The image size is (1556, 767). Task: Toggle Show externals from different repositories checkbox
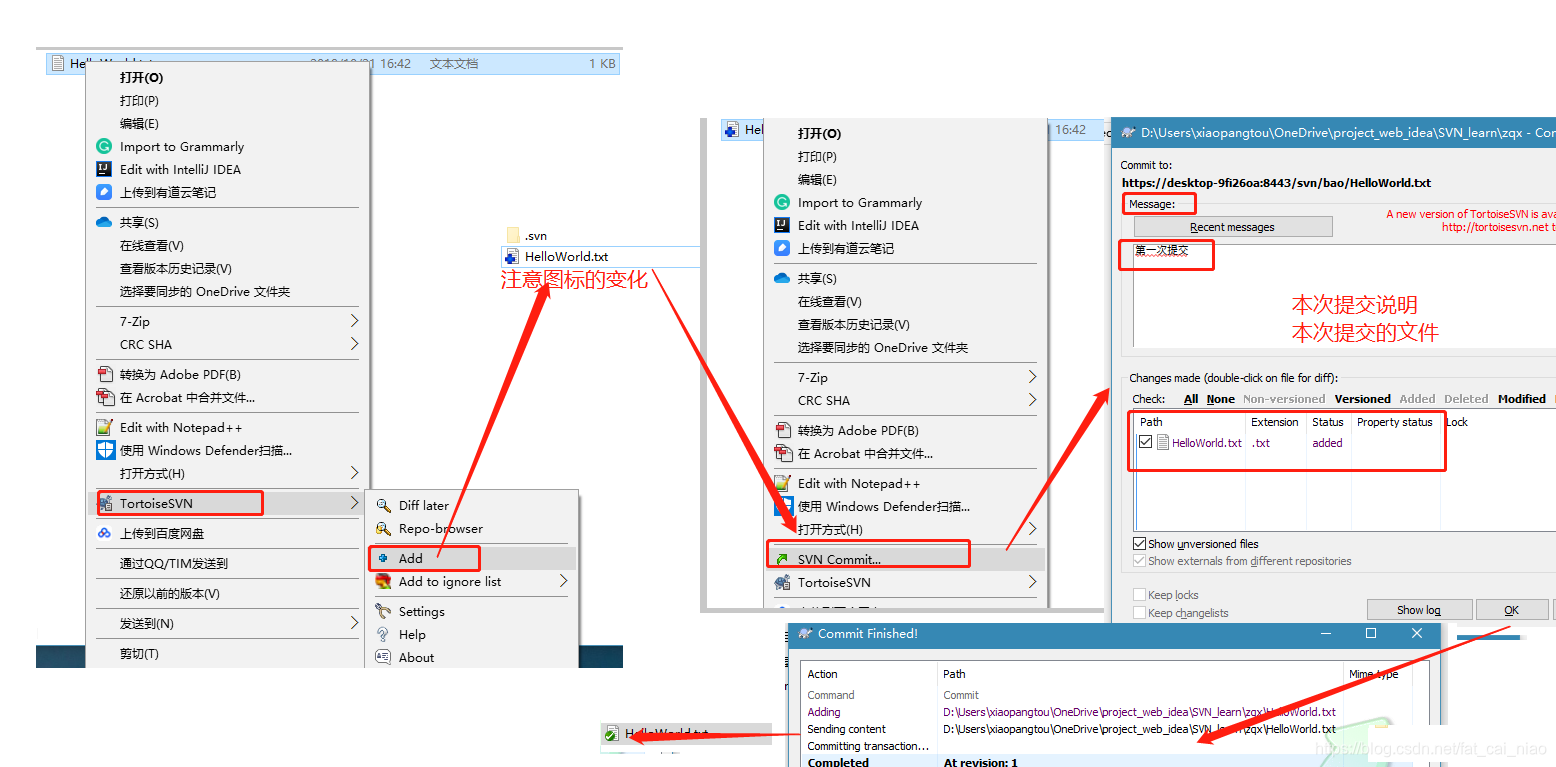[x=1139, y=561]
